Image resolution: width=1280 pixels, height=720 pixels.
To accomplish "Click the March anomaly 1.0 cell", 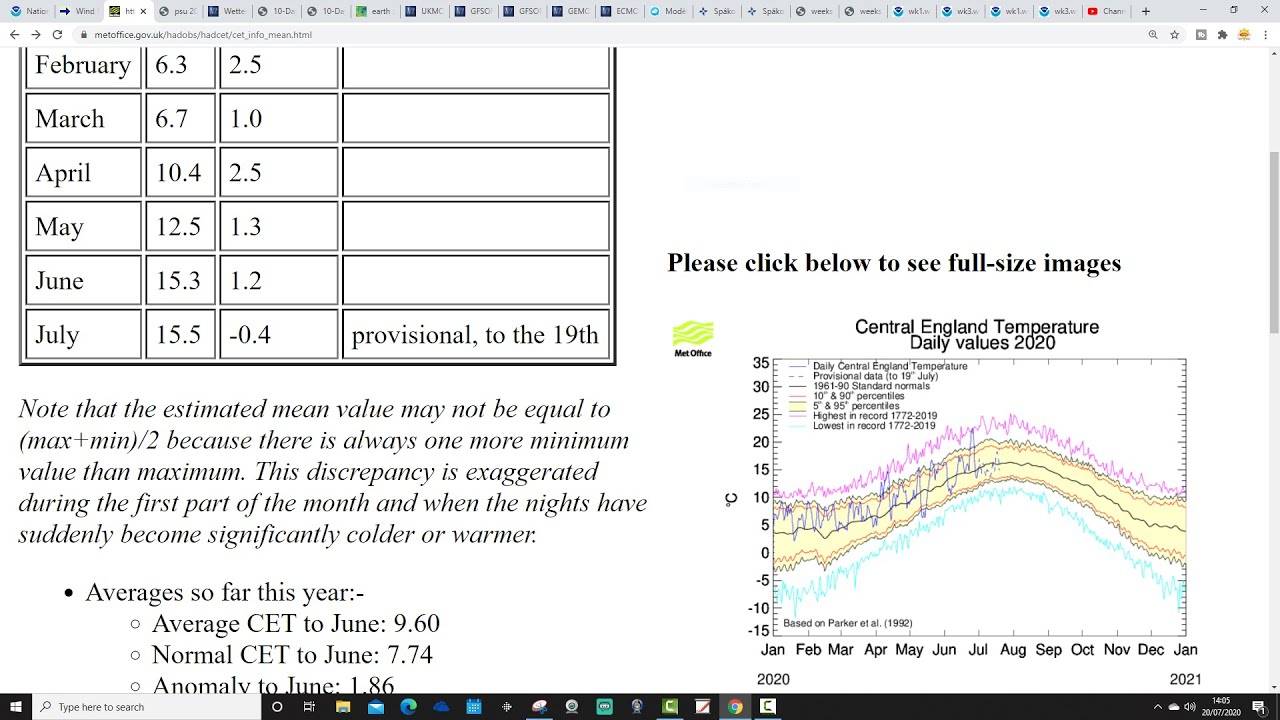I will (279, 119).
